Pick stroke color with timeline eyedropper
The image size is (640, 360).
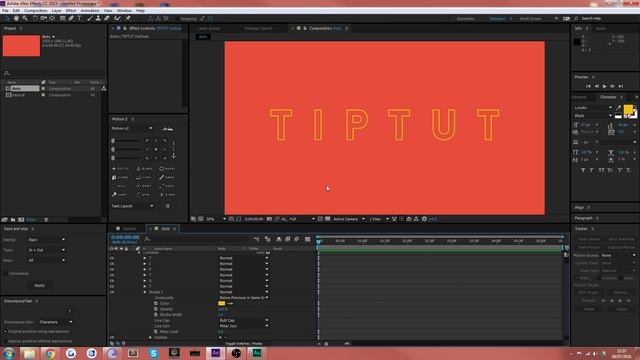pos(230,303)
